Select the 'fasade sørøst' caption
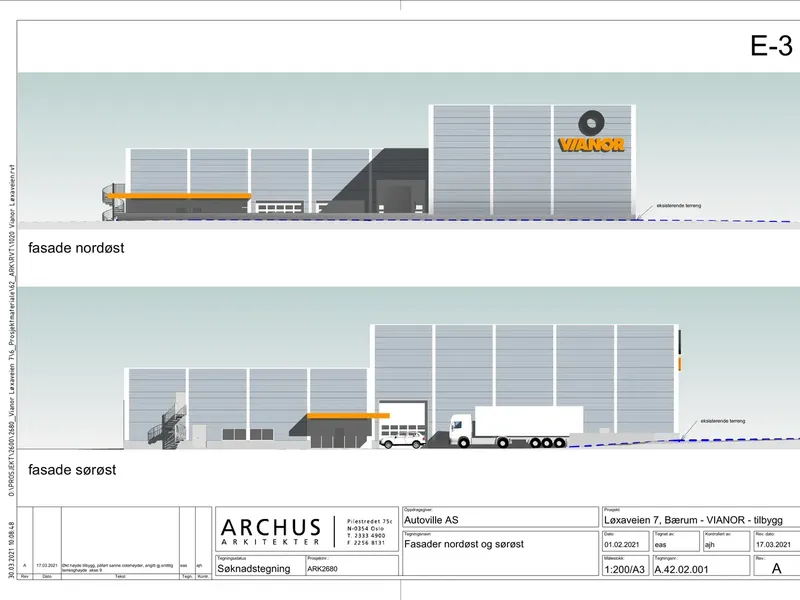Screen dimensions: 800x600 [x=72, y=470]
